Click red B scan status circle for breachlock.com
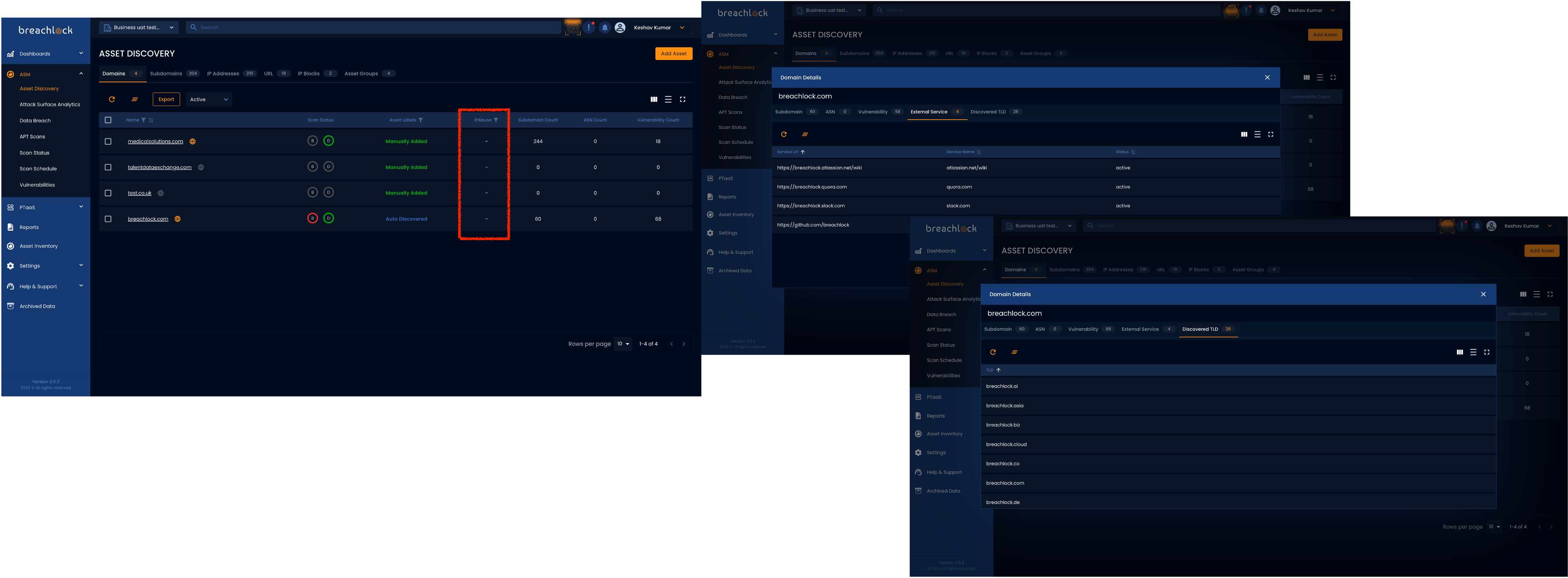This screenshot has width=1568, height=578. pyautogui.click(x=312, y=218)
